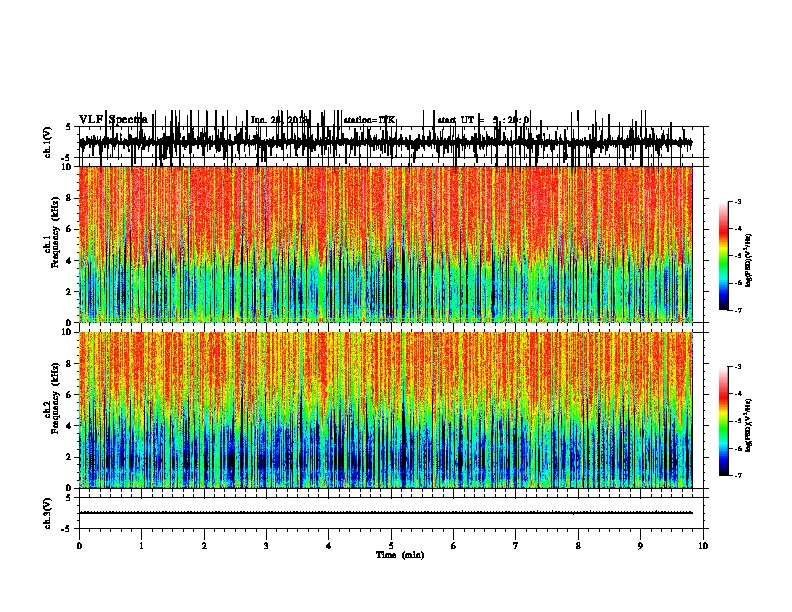Click the "8" kHz tick of ch.2 spectrogram

click(x=69, y=364)
